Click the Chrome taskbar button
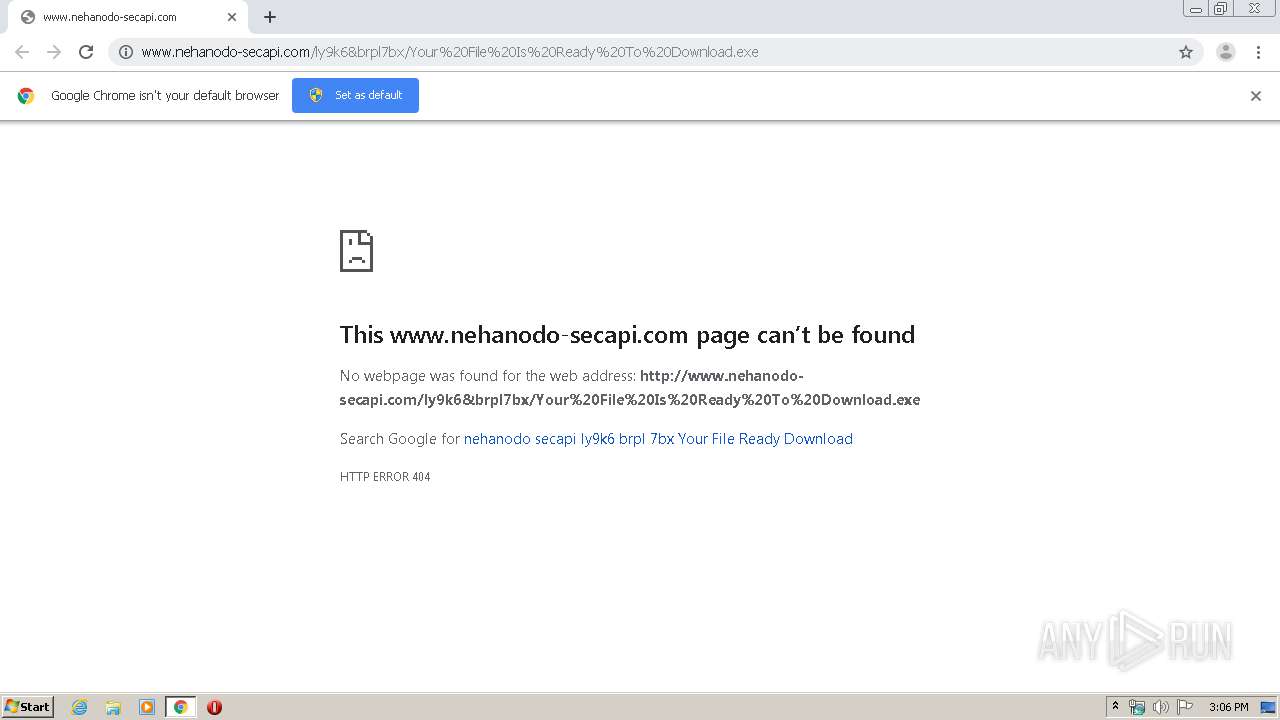The width and height of the screenshot is (1280, 720). 180,707
